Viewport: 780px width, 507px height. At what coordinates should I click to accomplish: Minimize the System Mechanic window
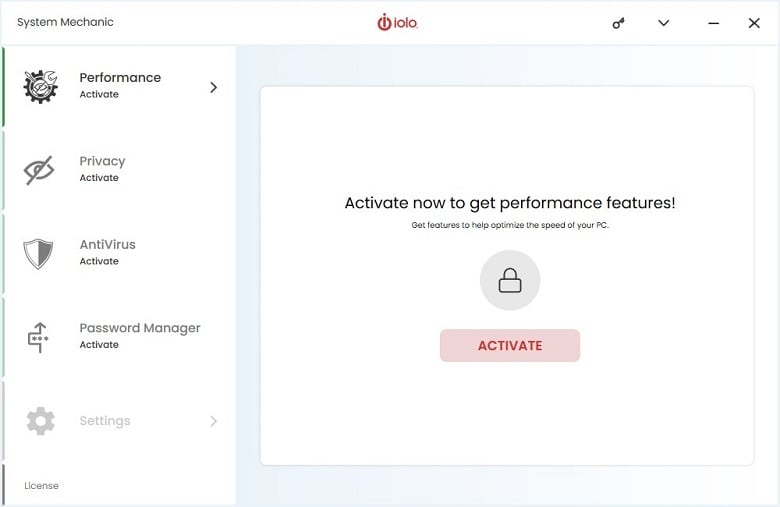click(713, 23)
